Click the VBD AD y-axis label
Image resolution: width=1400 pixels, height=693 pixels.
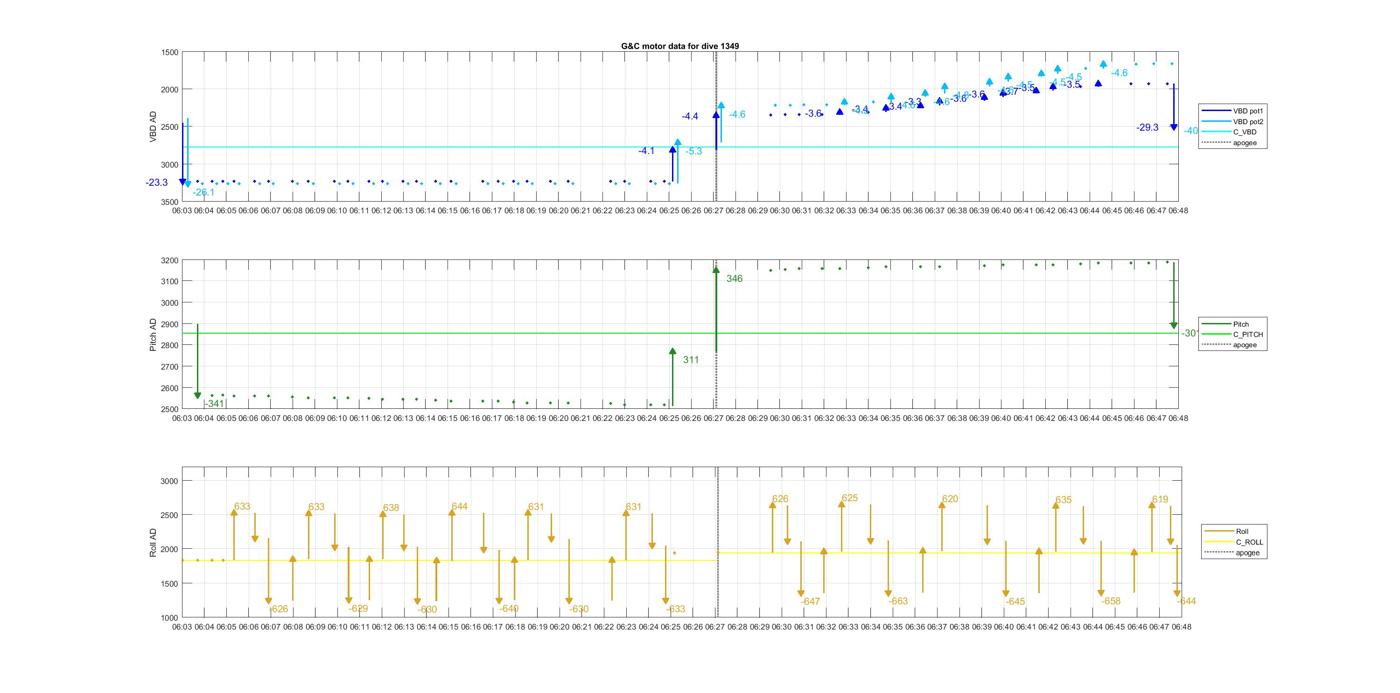click(153, 126)
